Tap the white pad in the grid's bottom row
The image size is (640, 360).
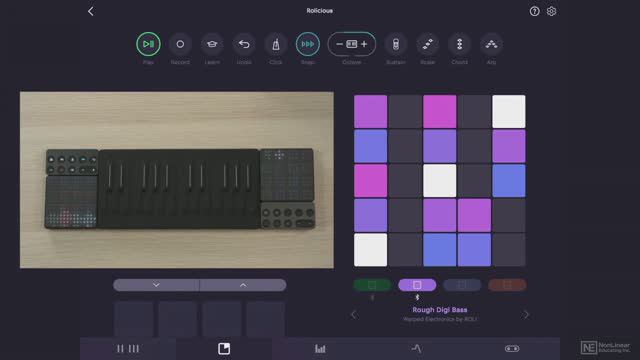tap(370, 250)
